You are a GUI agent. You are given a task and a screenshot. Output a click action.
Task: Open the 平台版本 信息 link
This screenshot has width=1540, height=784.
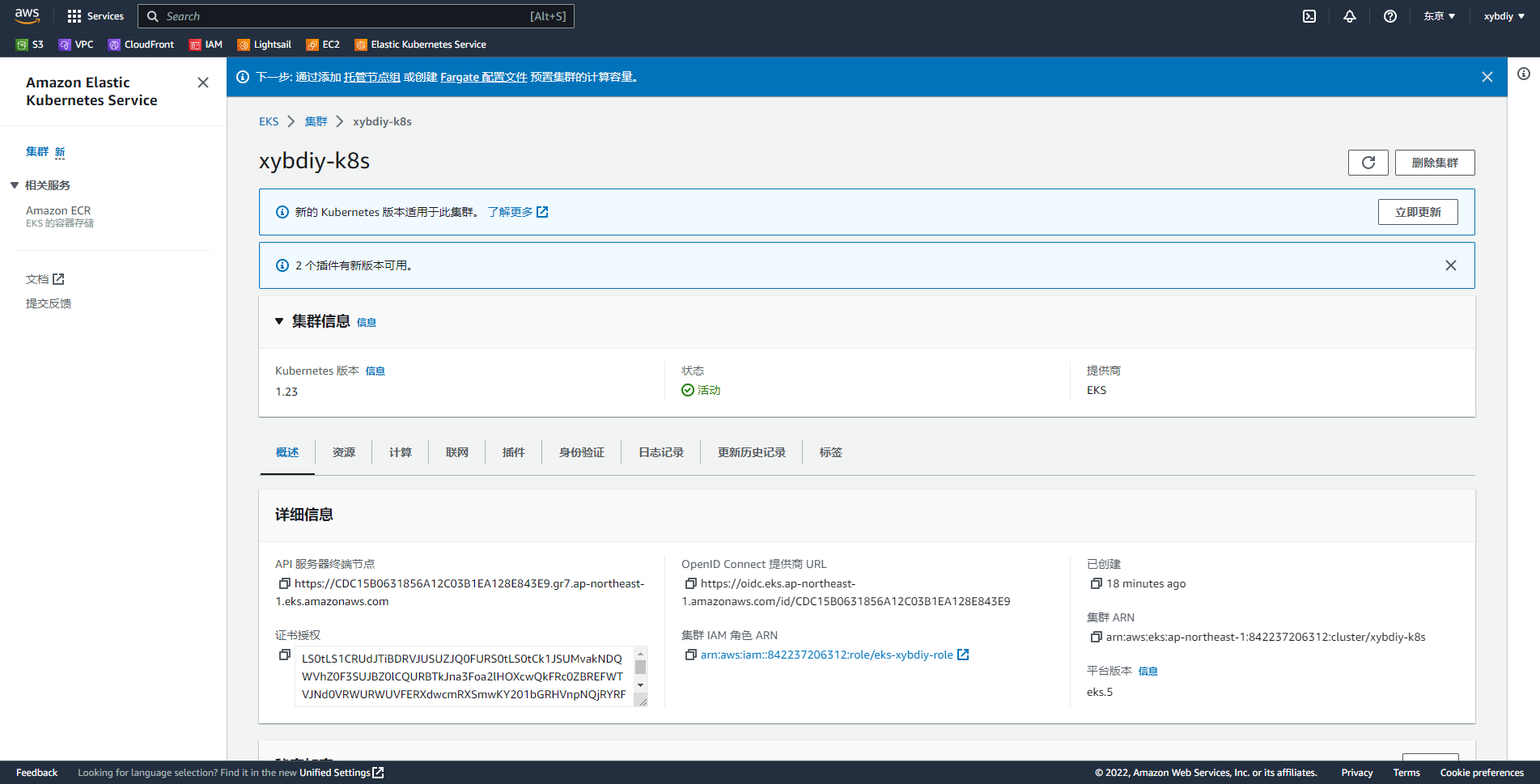point(1148,671)
